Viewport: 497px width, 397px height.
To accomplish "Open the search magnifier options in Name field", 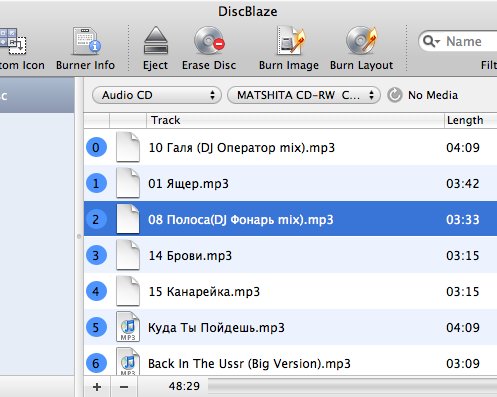I will click(431, 41).
